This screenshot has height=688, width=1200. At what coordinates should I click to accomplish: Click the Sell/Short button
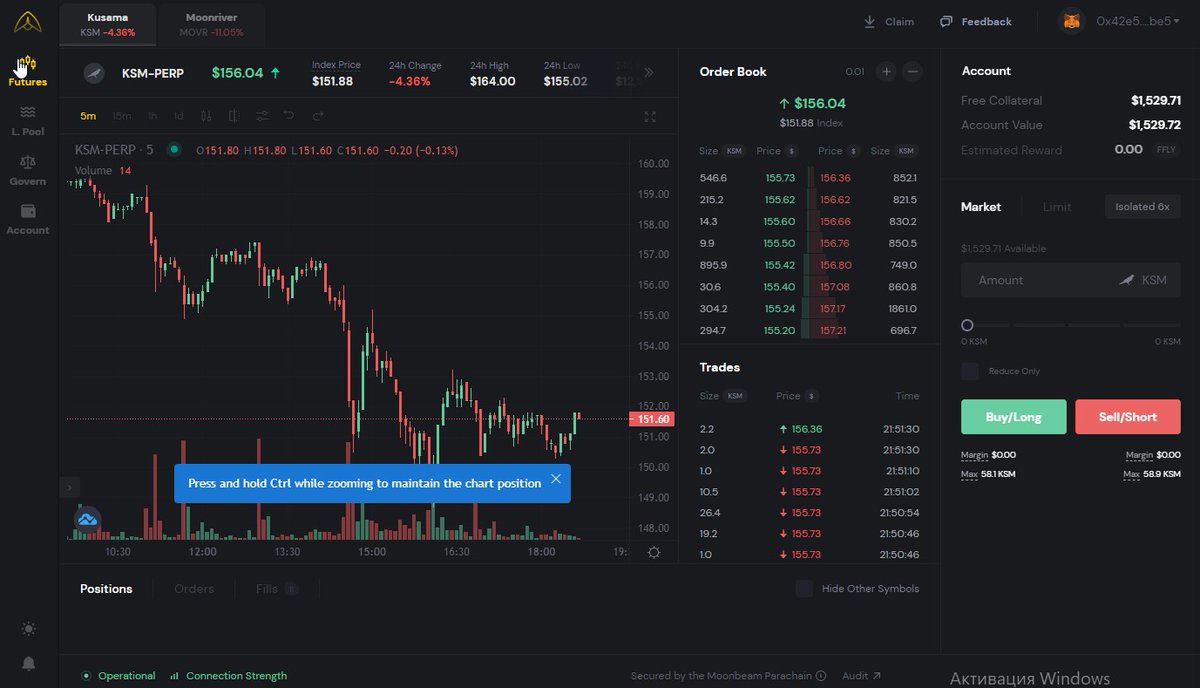pos(1128,417)
